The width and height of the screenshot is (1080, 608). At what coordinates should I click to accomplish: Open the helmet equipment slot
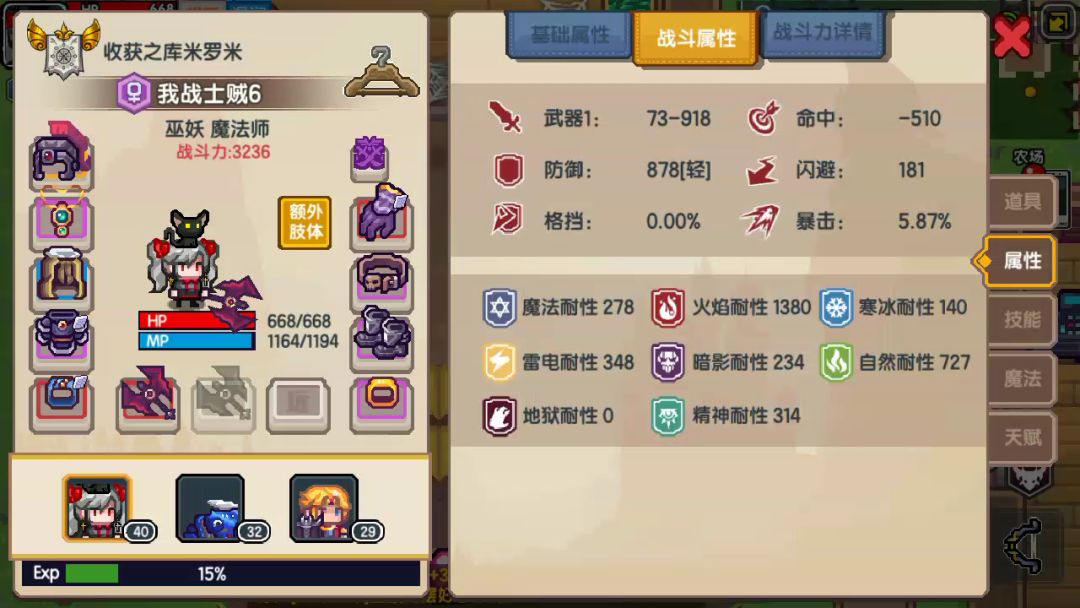coord(61,156)
